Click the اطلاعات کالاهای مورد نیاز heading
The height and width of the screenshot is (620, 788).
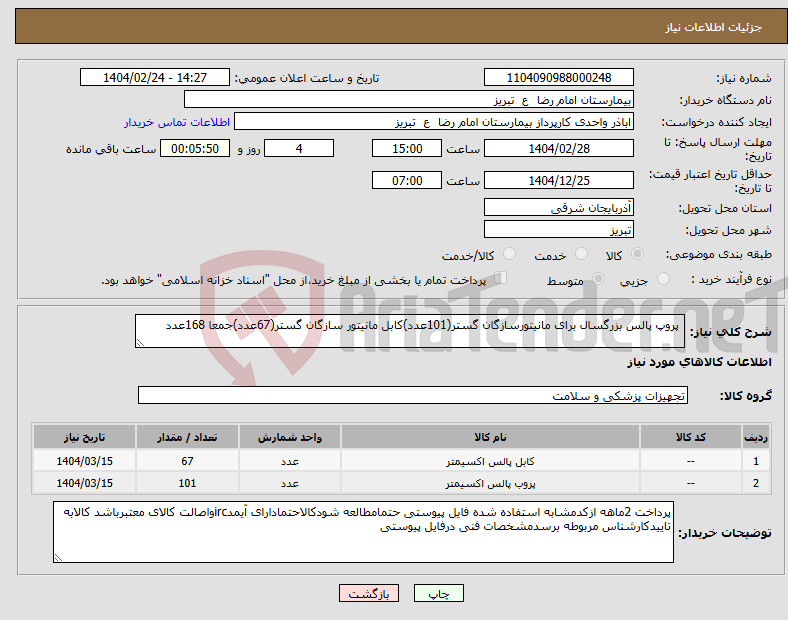(699, 362)
